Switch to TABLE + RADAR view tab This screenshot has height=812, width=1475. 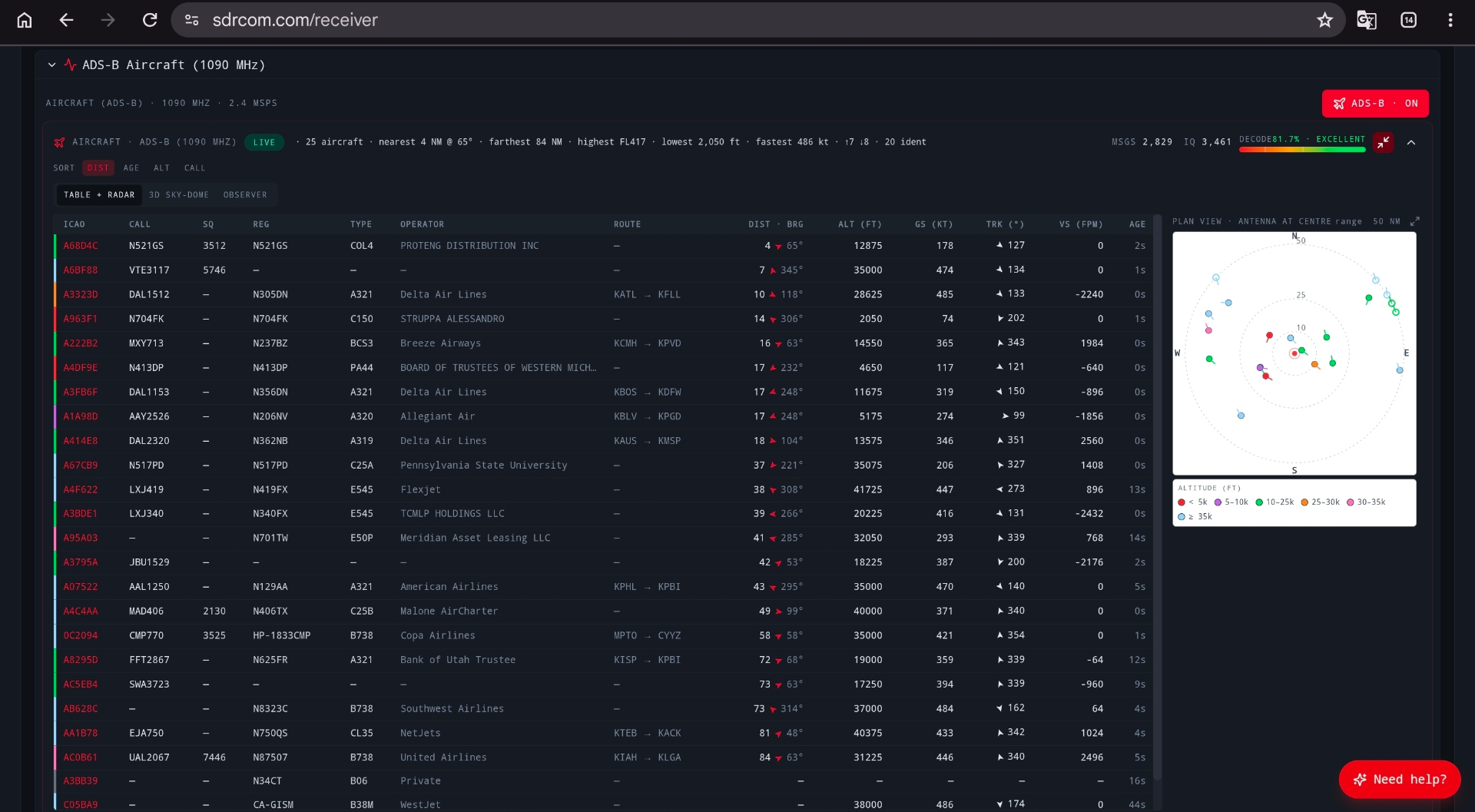99,195
